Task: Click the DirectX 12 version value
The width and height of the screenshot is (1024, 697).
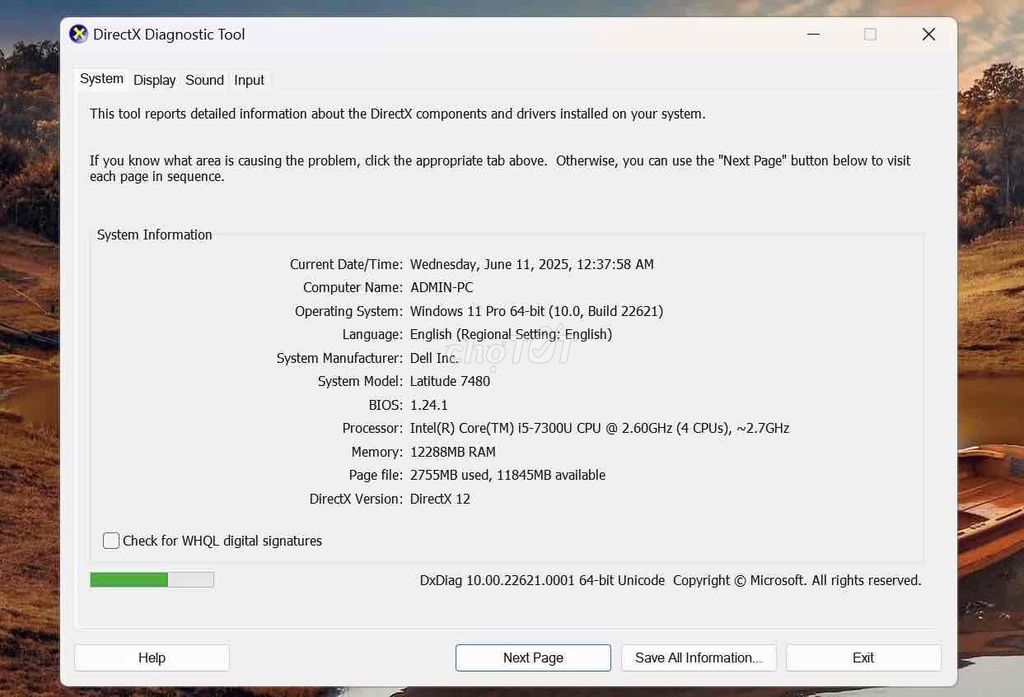Action: click(x=440, y=499)
